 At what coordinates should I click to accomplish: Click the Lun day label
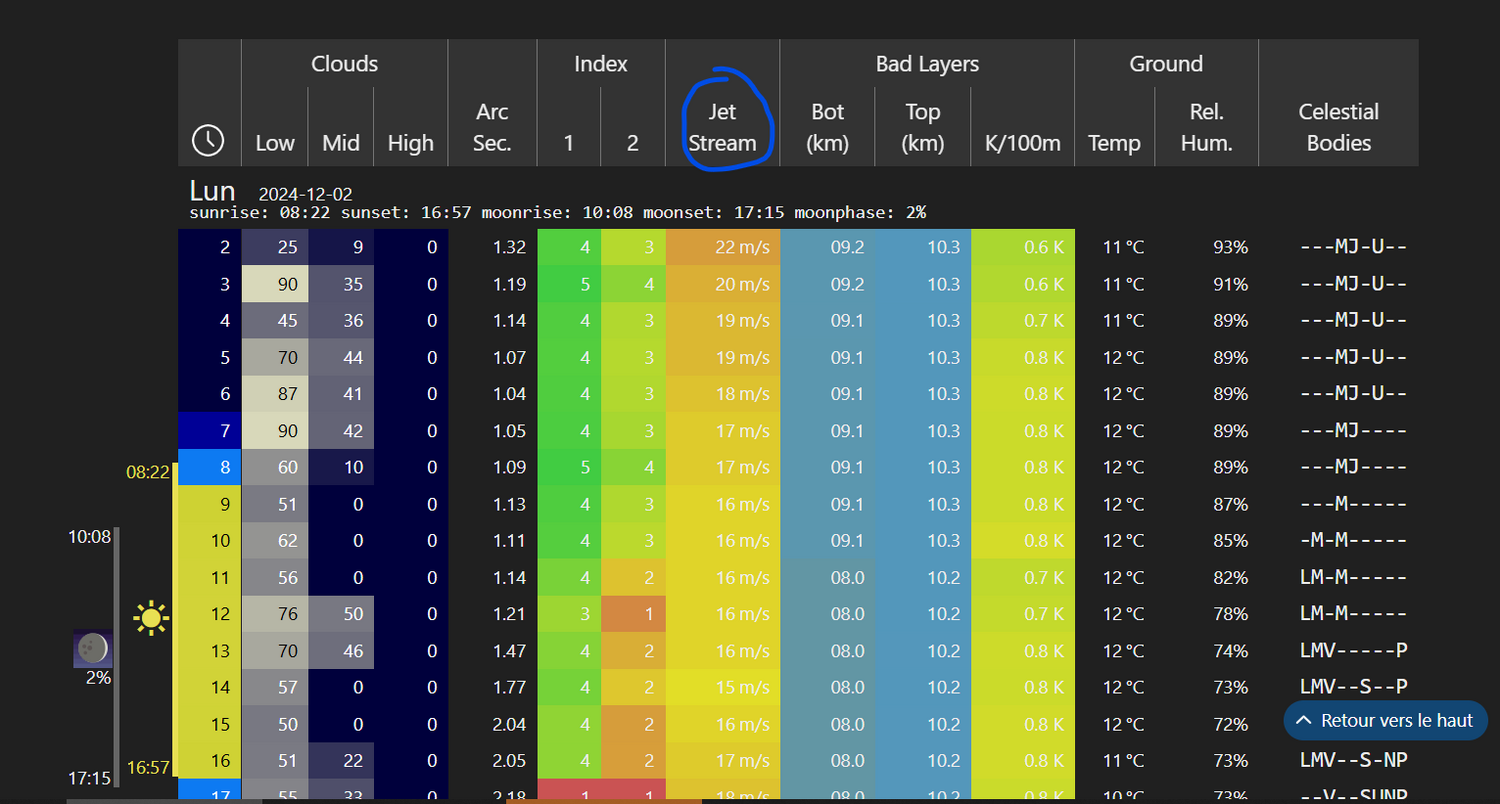(212, 191)
